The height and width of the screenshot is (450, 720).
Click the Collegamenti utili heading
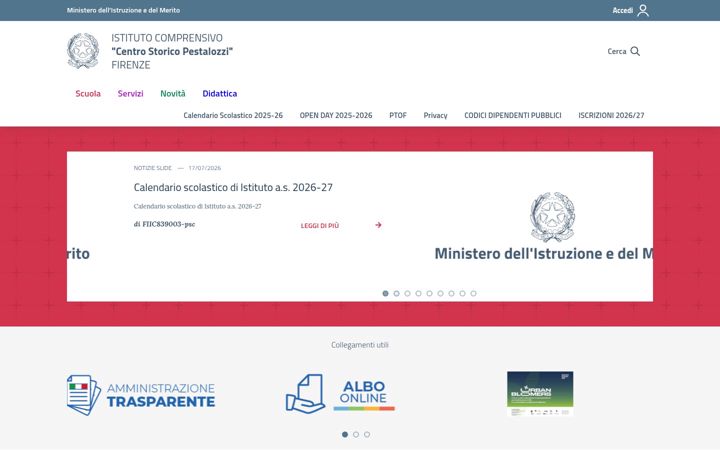tap(360, 345)
